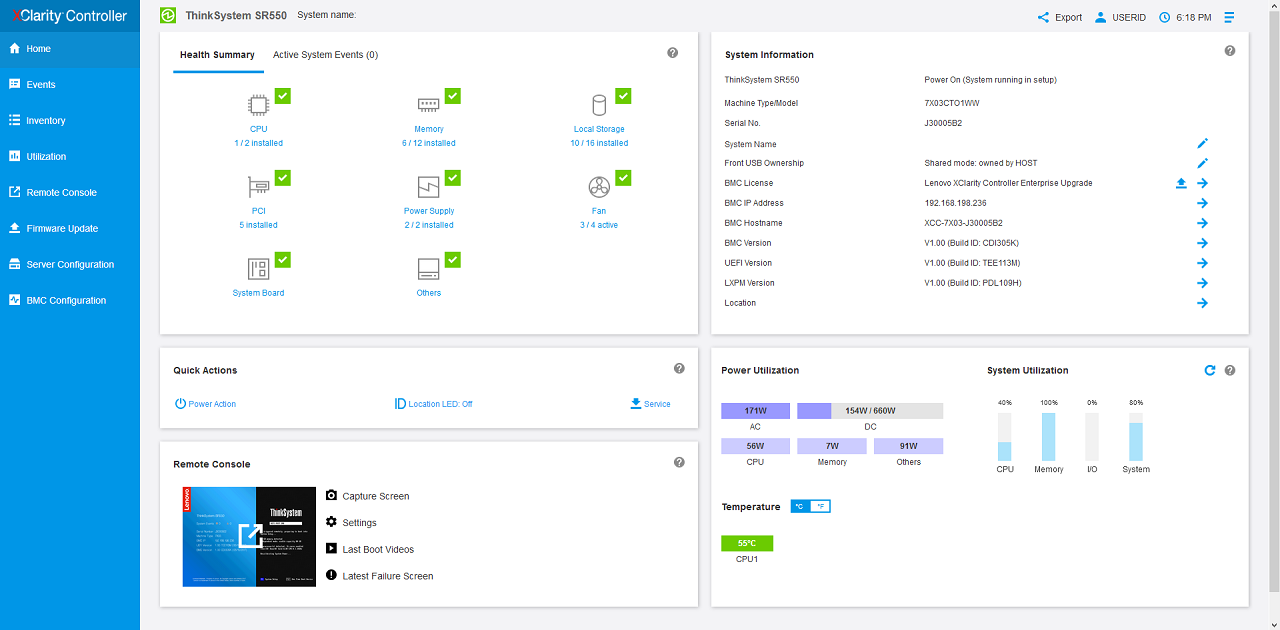Screen dimensions: 1280x630
Task: Click the BMC License upload icon
Action: tap(1181, 183)
